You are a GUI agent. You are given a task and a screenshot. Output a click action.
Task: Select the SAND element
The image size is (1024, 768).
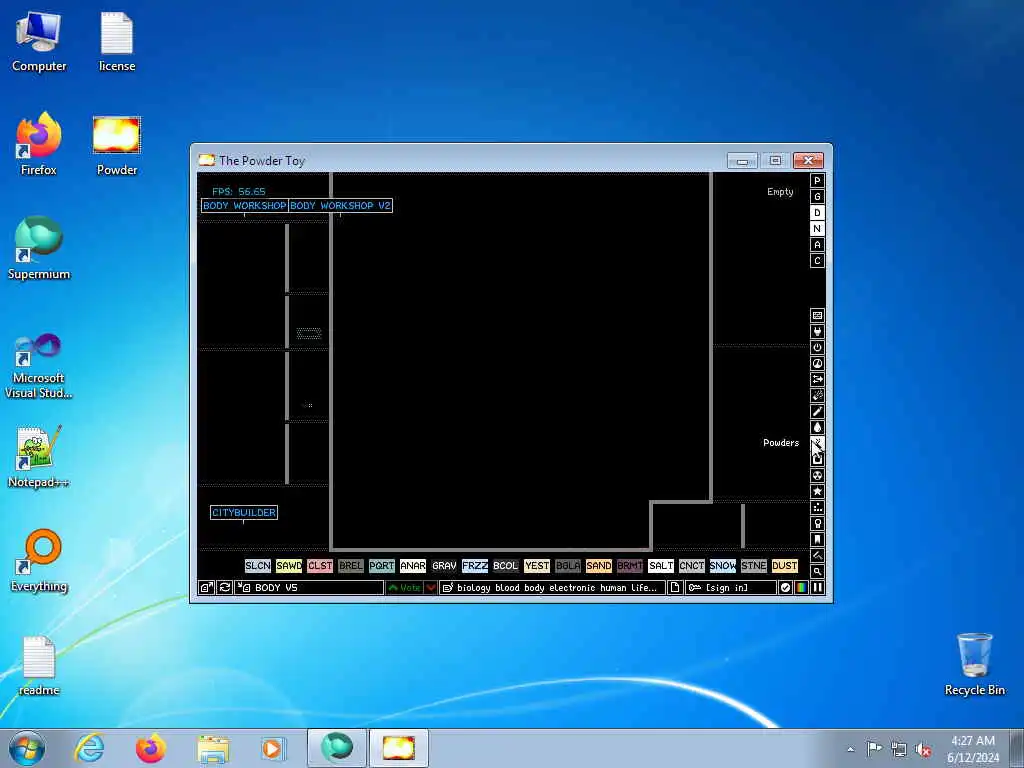coord(599,566)
